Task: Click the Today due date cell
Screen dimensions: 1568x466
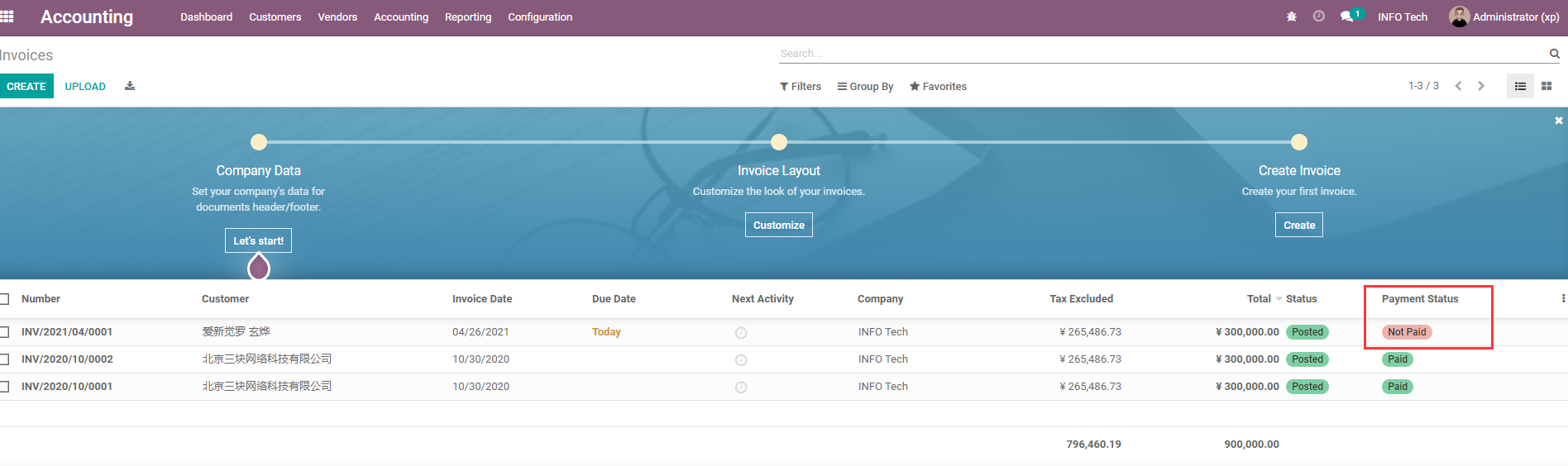Action: coord(606,332)
